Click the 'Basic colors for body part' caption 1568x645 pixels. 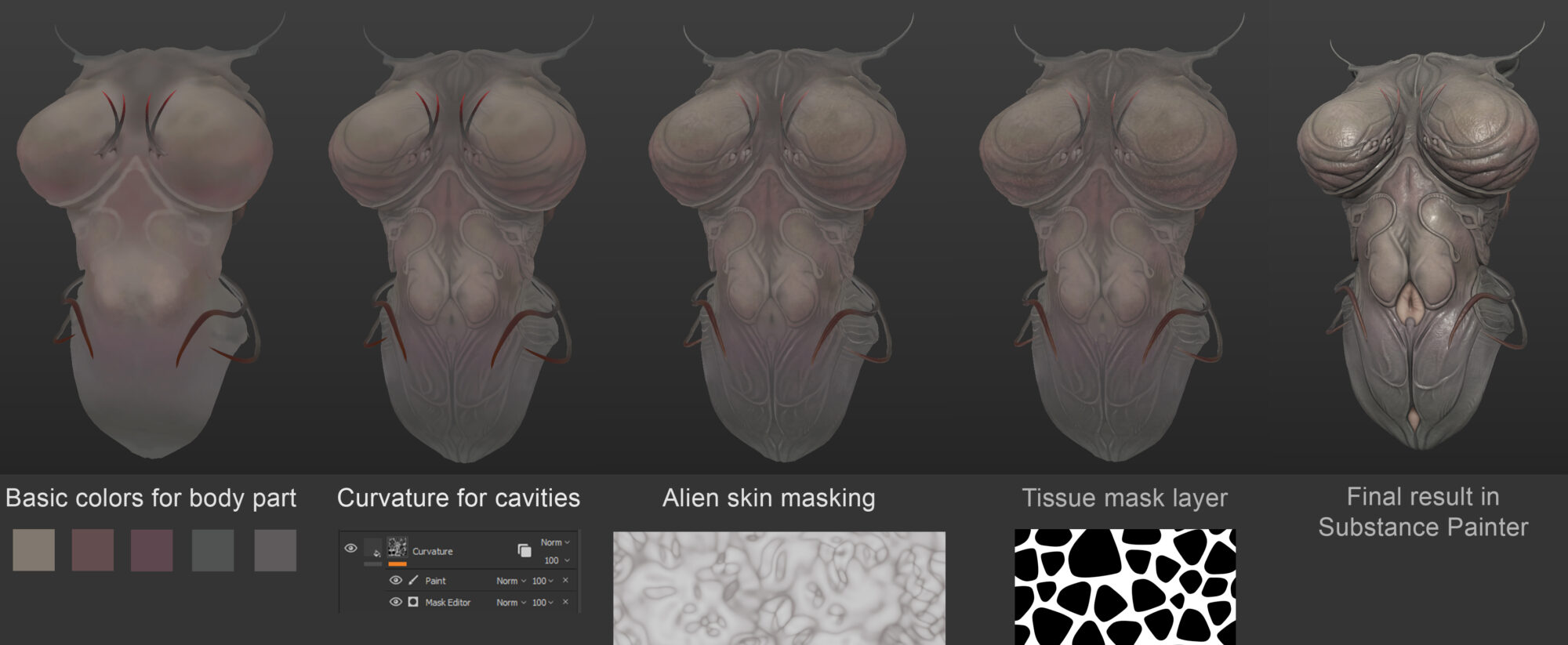151,498
